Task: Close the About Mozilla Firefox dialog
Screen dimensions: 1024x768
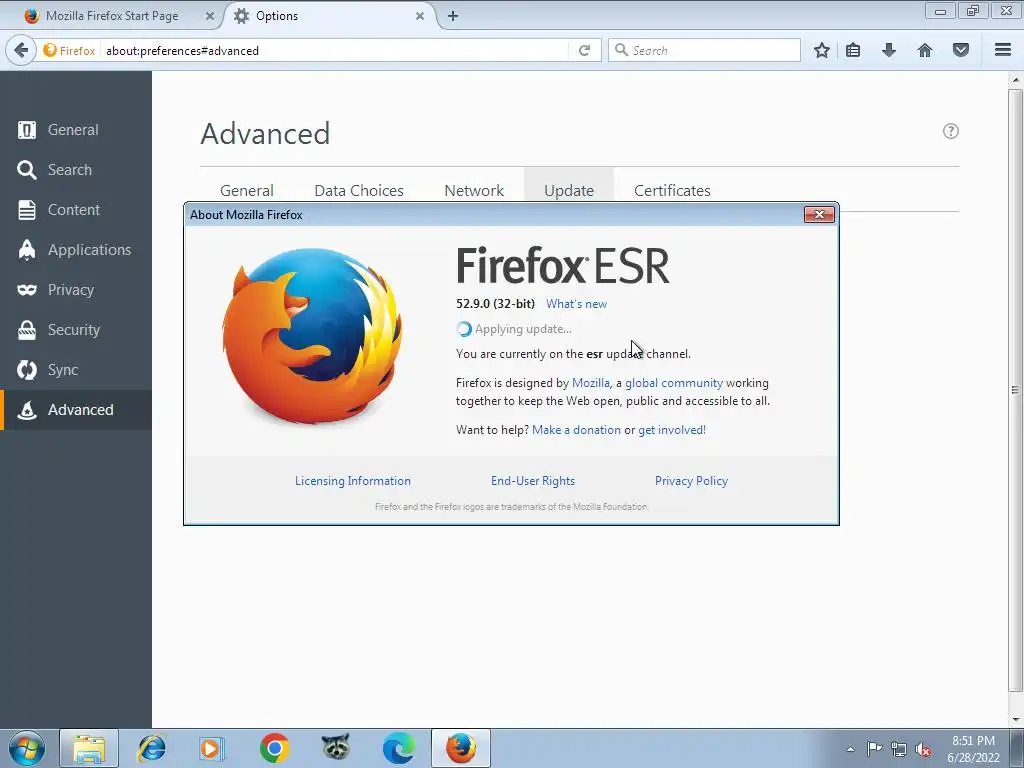Action: pos(819,214)
